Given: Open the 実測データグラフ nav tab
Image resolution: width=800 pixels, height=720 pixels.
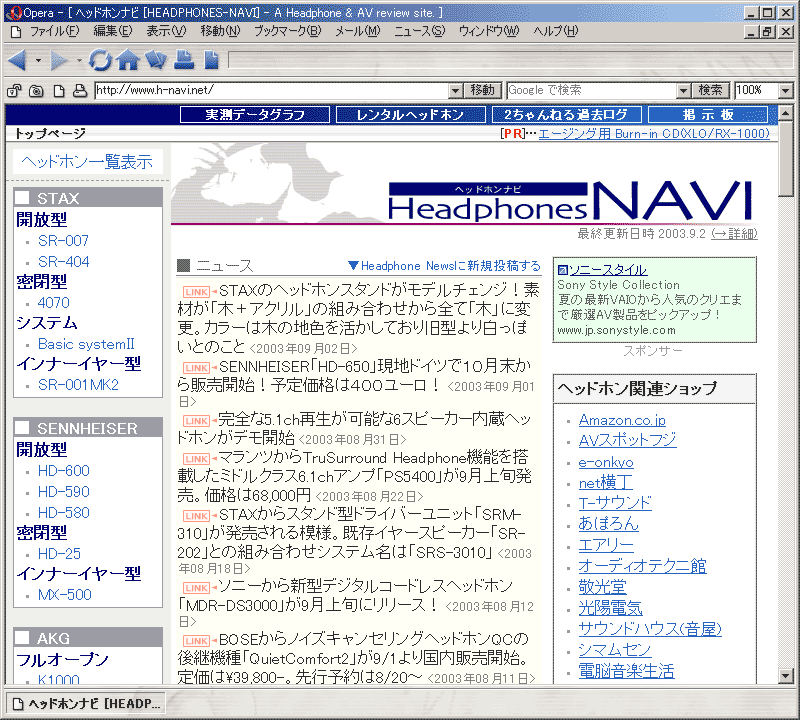Looking at the screenshot, I should coord(255,115).
